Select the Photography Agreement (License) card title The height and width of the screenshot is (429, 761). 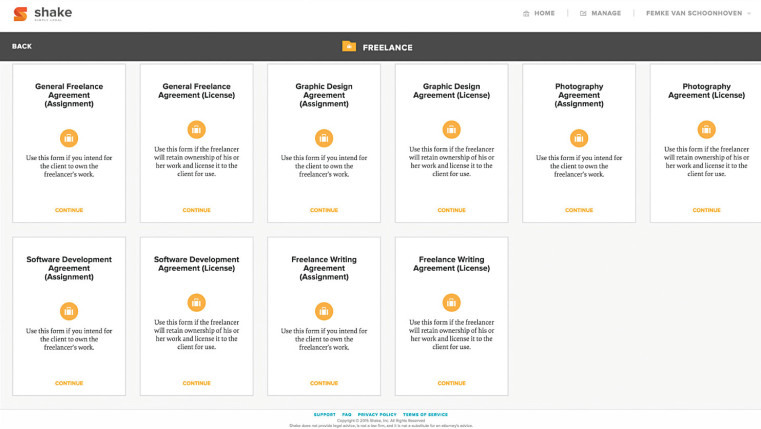[x=707, y=91]
